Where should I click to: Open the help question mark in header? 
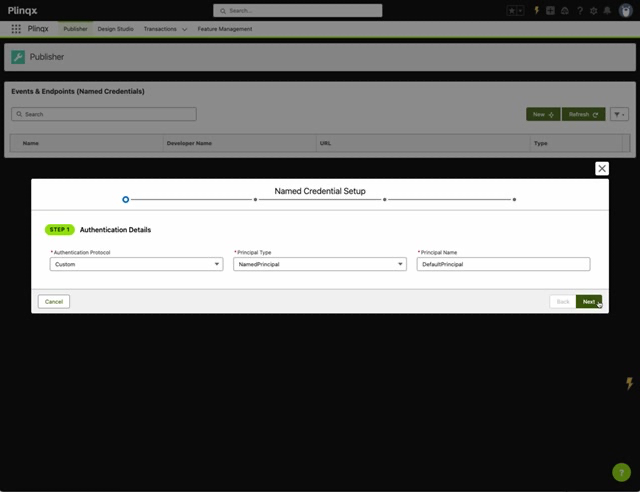pos(580,11)
